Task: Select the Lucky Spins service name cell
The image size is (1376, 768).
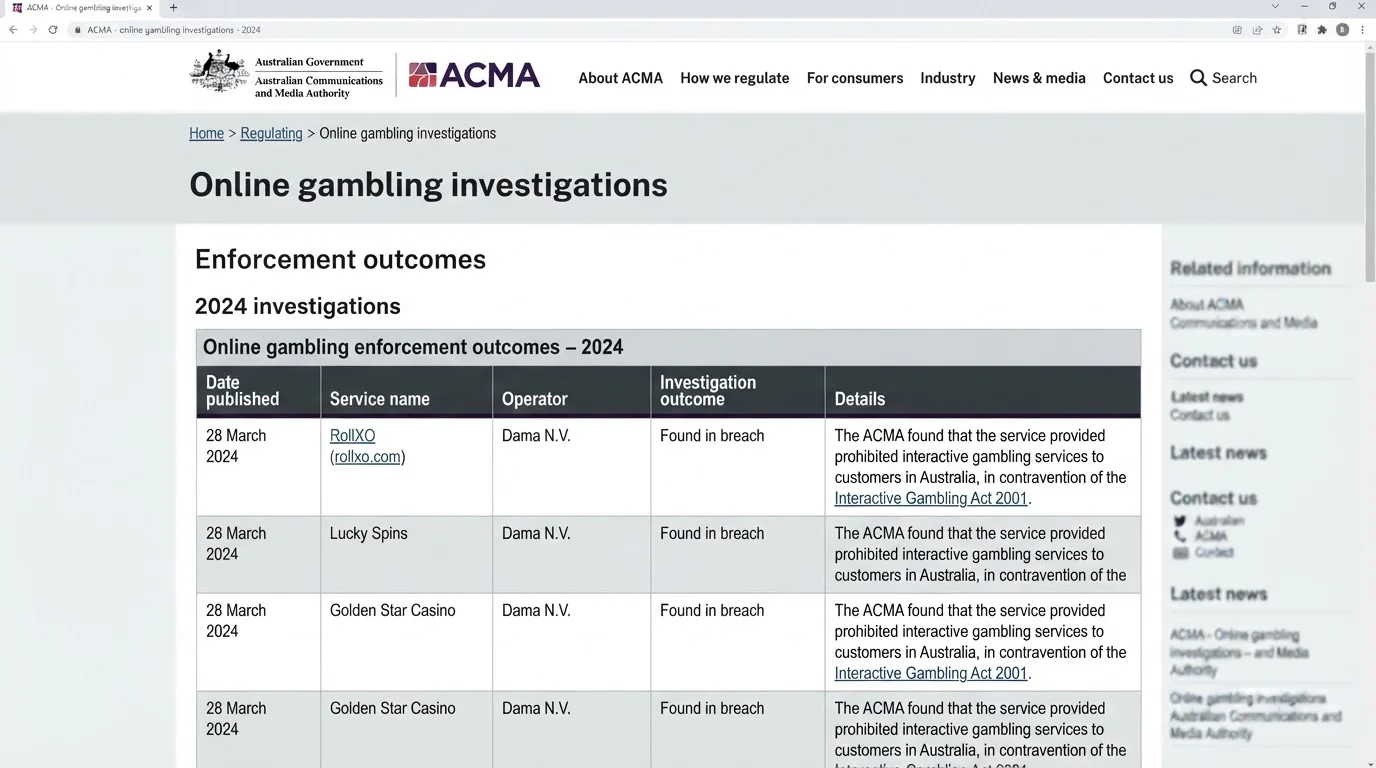Action: 406,555
